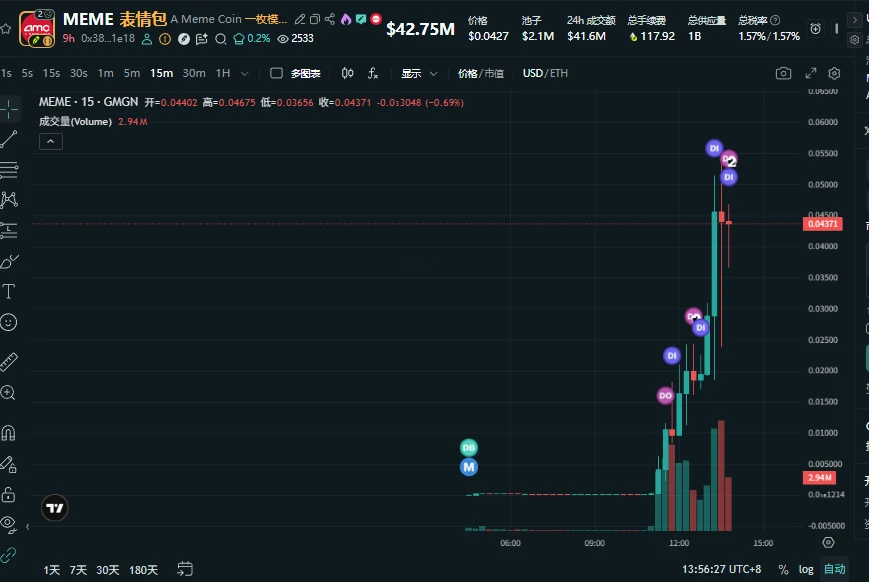The height and width of the screenshot is (582, 869).
Task: Click the TradingView logo badge
Action: click(x=55, y=508)
